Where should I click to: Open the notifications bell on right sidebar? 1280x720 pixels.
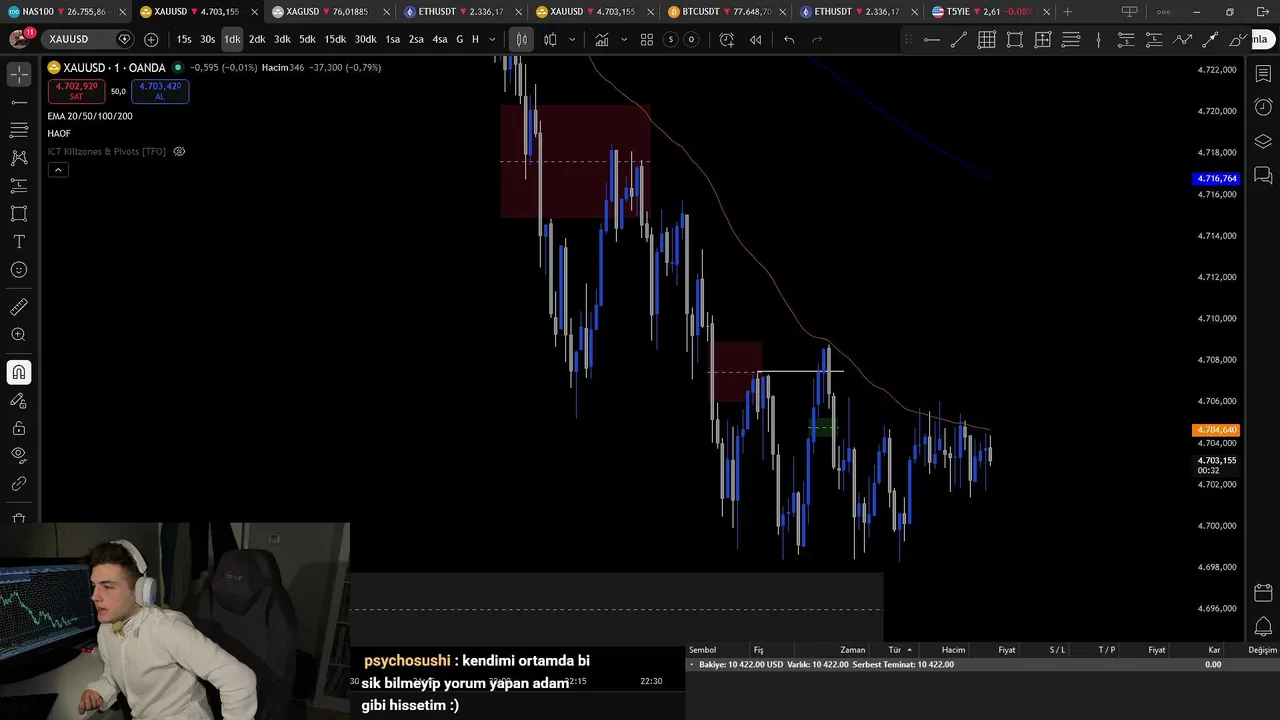[x=1263, y=627]
